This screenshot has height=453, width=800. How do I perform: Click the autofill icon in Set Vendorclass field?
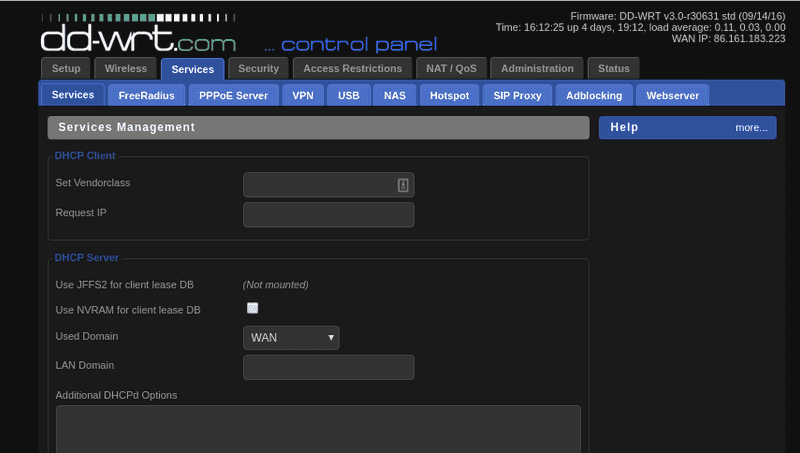tap(403, 184)
